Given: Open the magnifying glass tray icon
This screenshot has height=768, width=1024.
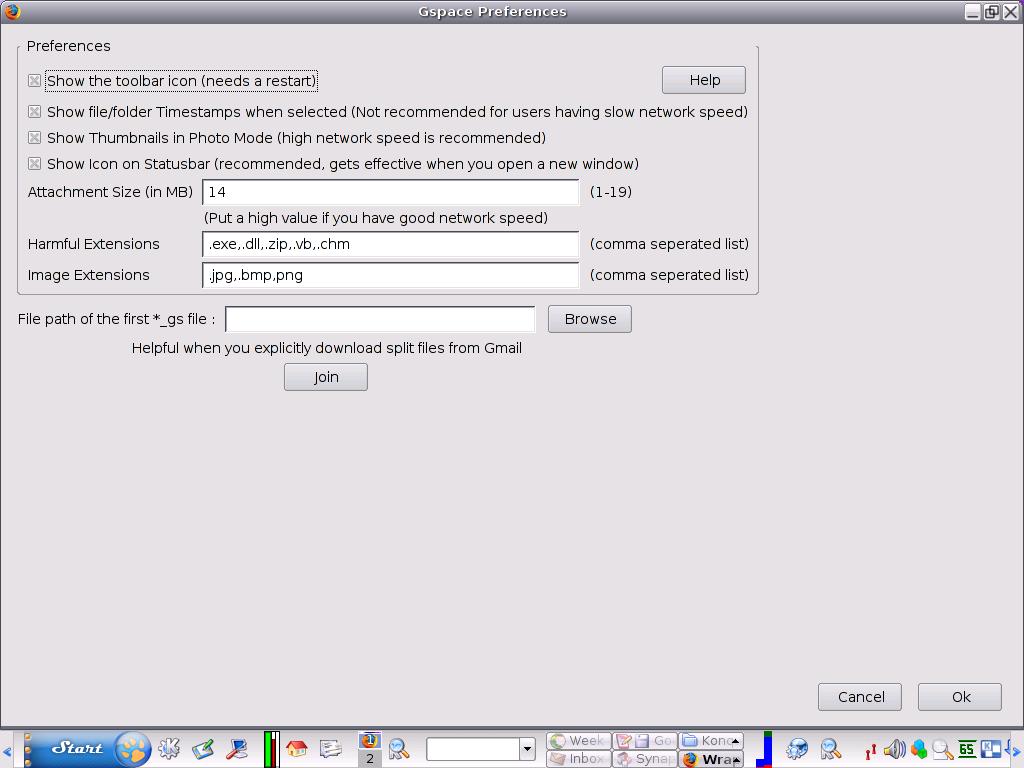Looking at the screenshot, I should (x=942, y=750).
